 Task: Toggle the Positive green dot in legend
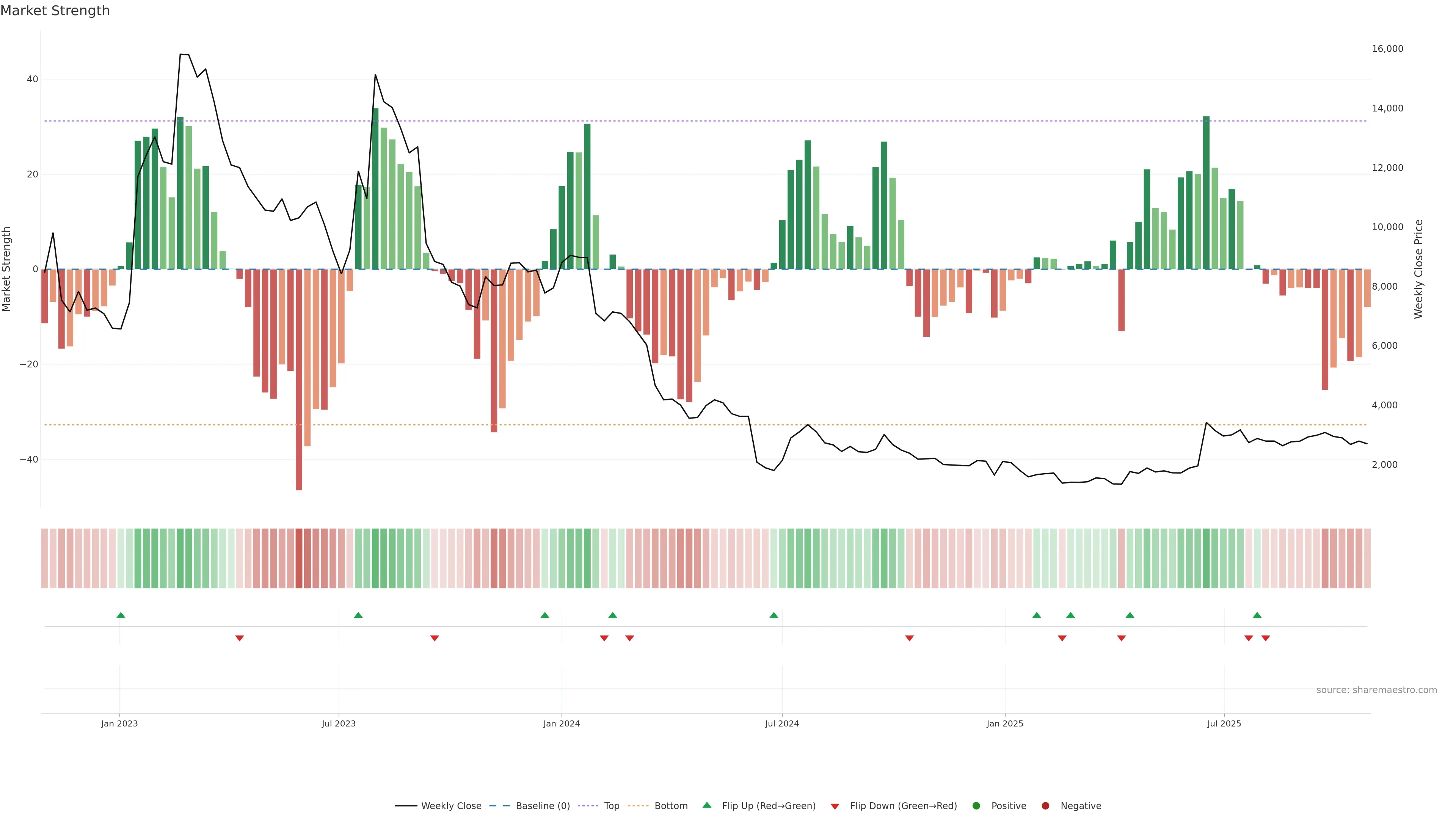(x=976, y=805)
